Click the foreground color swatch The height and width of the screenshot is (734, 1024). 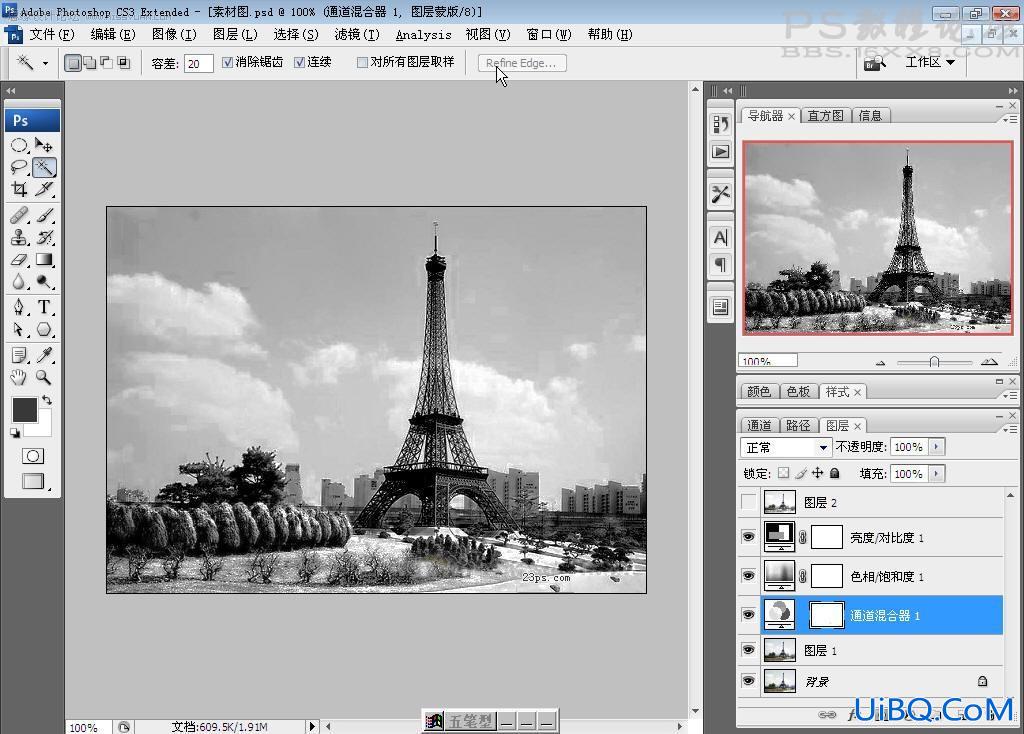coord(25,410)
